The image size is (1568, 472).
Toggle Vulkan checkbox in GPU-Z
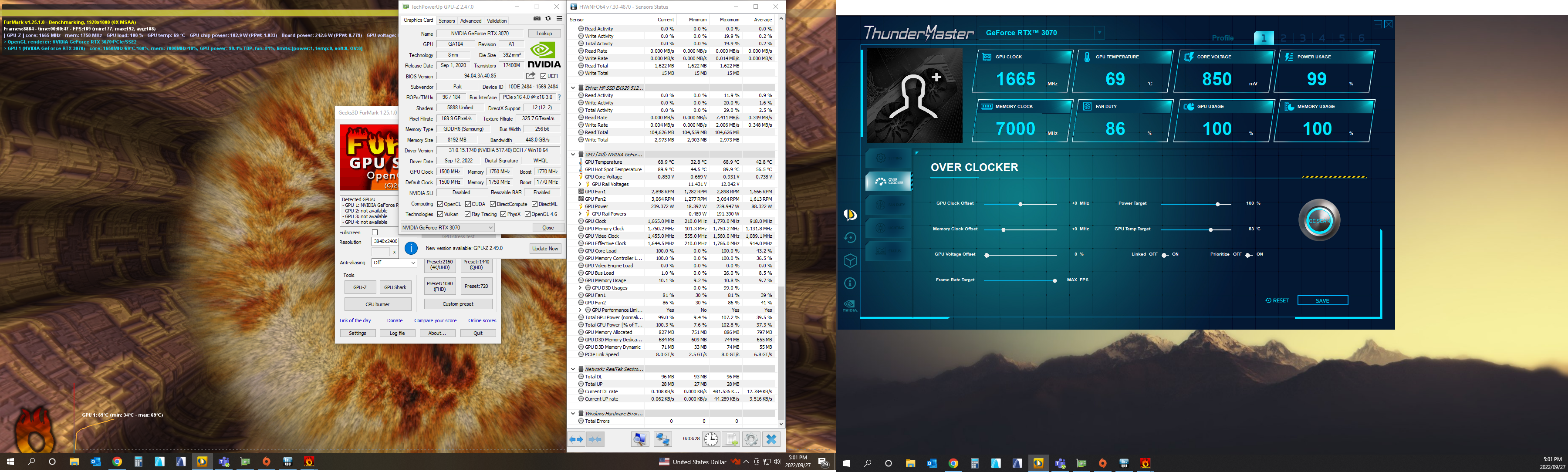coord(440,214)
